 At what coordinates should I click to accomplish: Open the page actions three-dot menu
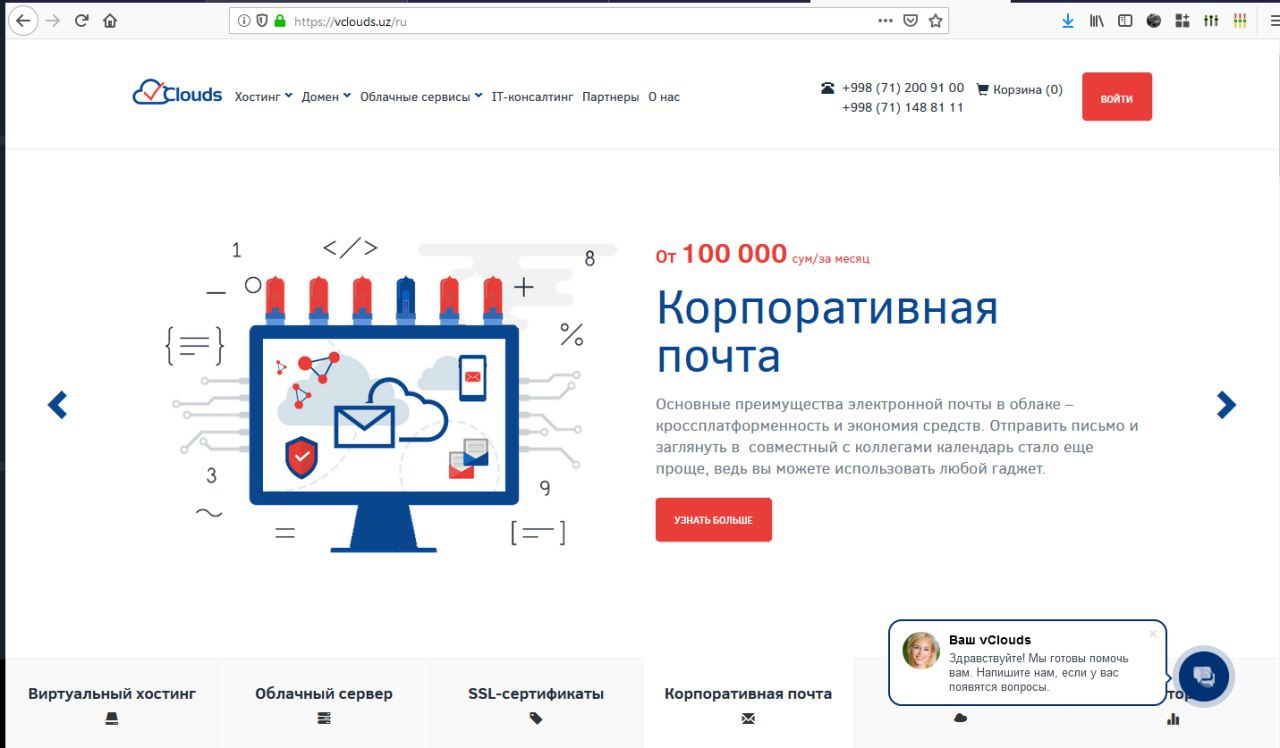885,20
